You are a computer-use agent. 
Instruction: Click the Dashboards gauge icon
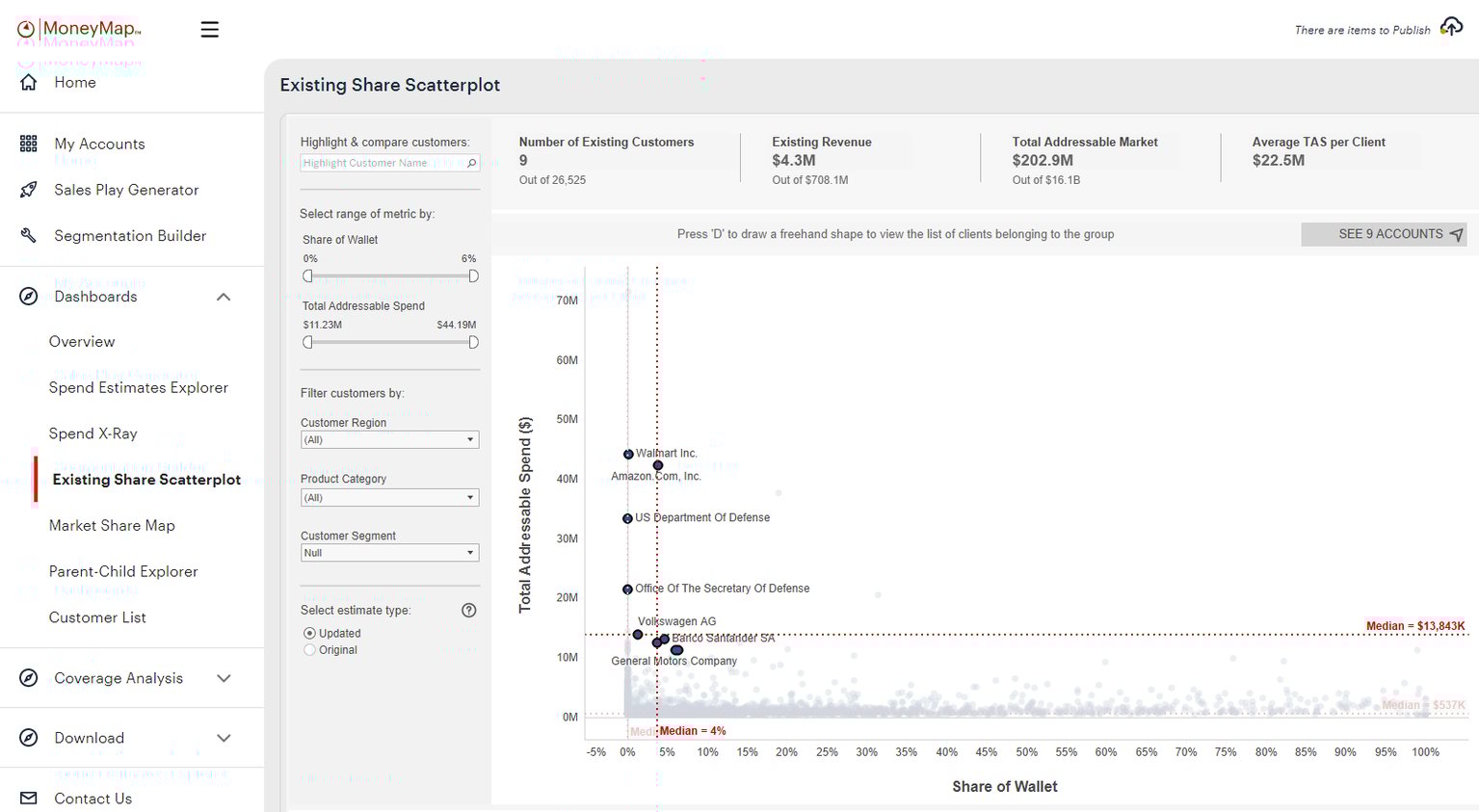pyautogui.click(x=28, y=296)
